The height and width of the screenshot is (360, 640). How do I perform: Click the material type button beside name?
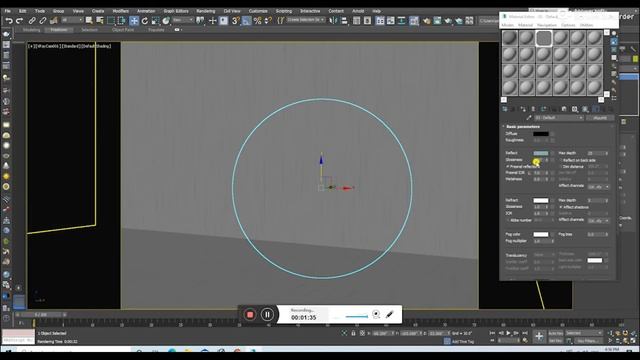[x=600, y=118]
